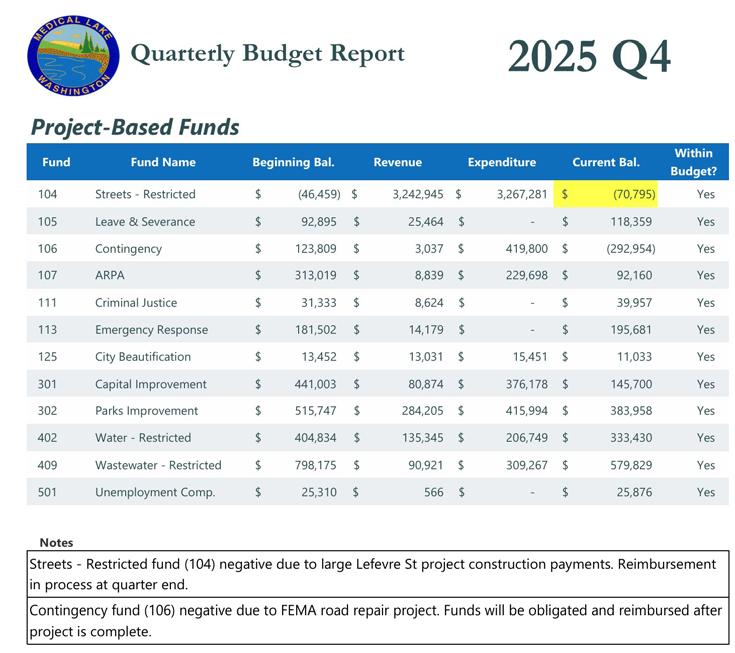Select the ARPA fund name
This screenshot has height=653, width=735.
[x=110, y=275]
